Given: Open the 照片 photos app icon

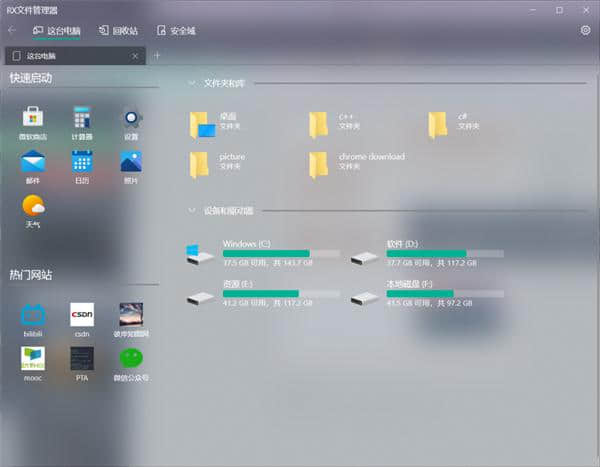Looking at the screenshot, I should (131, 162).
